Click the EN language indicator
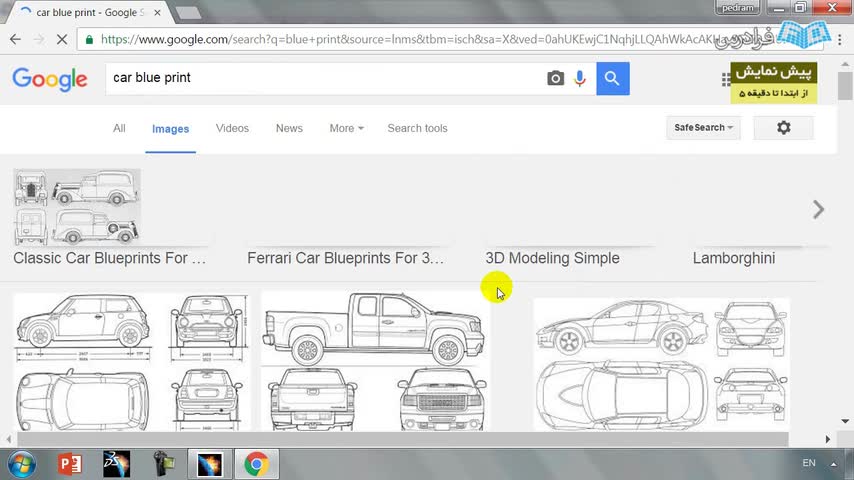This screenshot has width=854, height=480. [809, 463]
